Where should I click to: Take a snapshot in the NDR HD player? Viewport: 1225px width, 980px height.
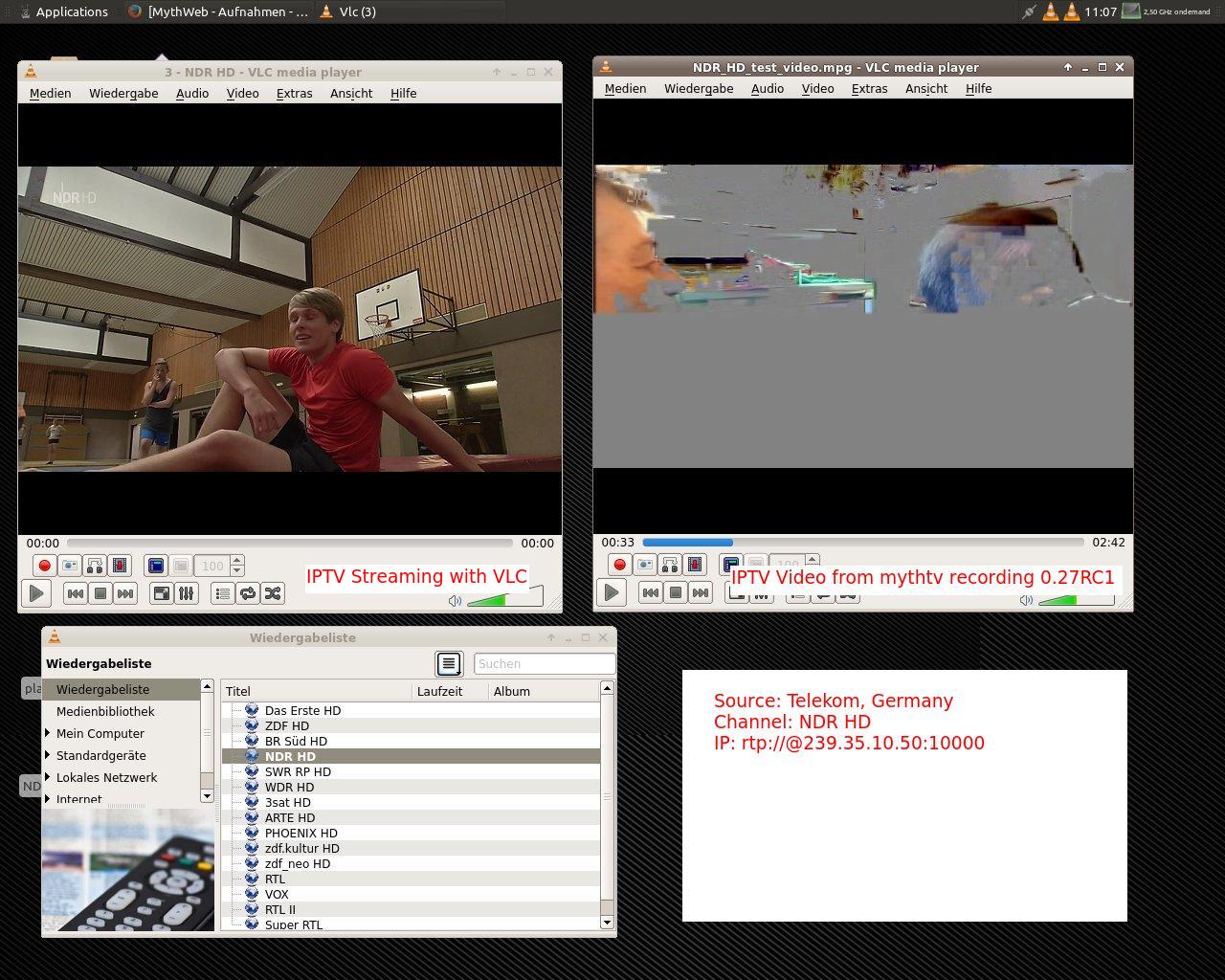[x=69, y=566]
